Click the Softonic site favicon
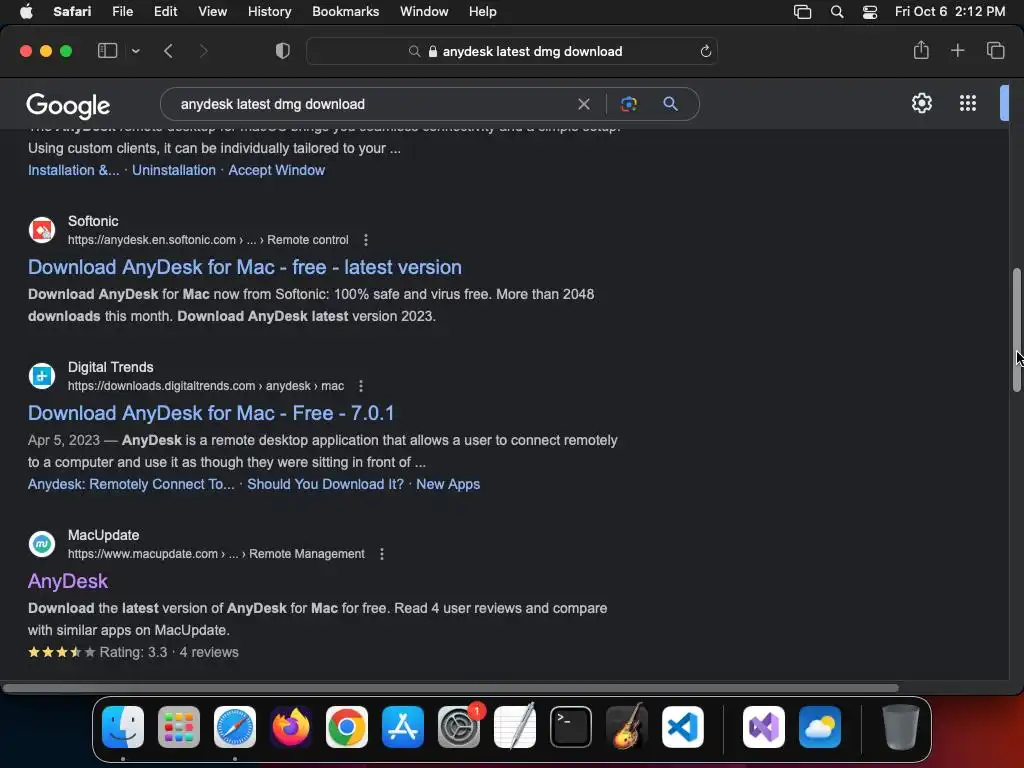This screenshot has width=1024, height=768. (x=42, y=230)
